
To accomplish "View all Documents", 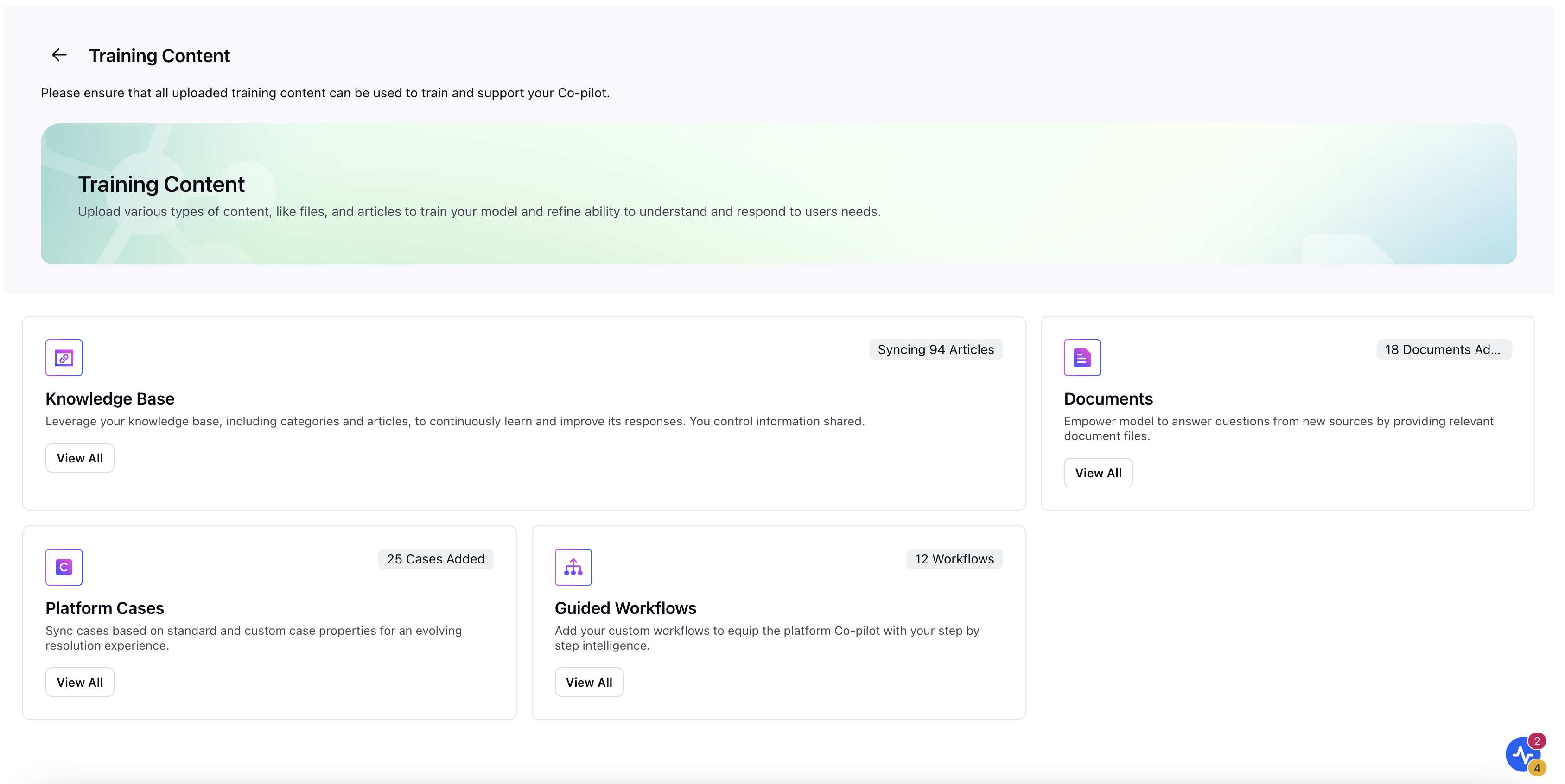I will pyautogui.click(x=1098, y=473).
